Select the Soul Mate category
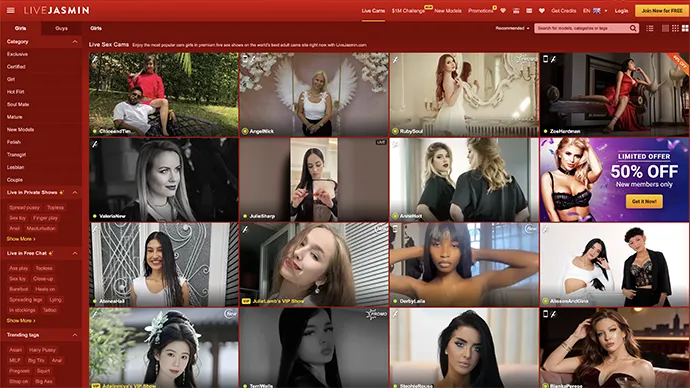 [x=18, y=105]
